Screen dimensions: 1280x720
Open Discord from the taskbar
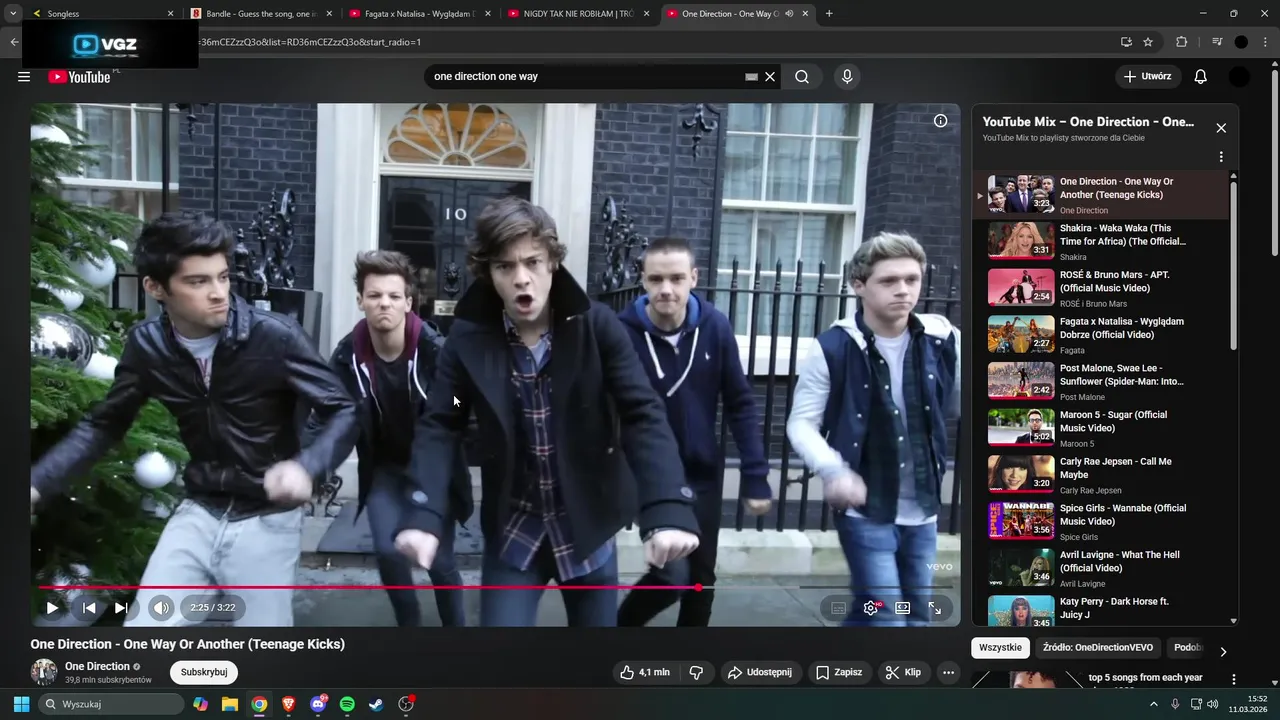318,704
